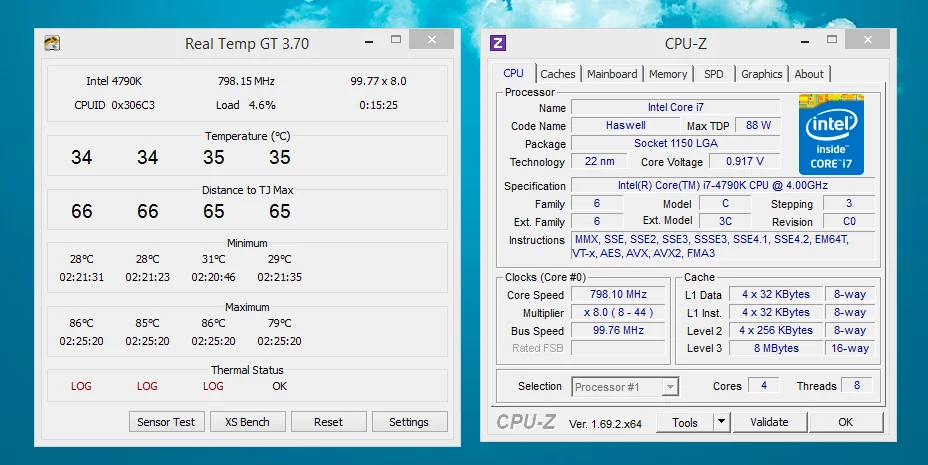Viewport: 928px width, 465px height.
Task: Click the Intel 4790K text in Real Temp
Action: point(114,81)
